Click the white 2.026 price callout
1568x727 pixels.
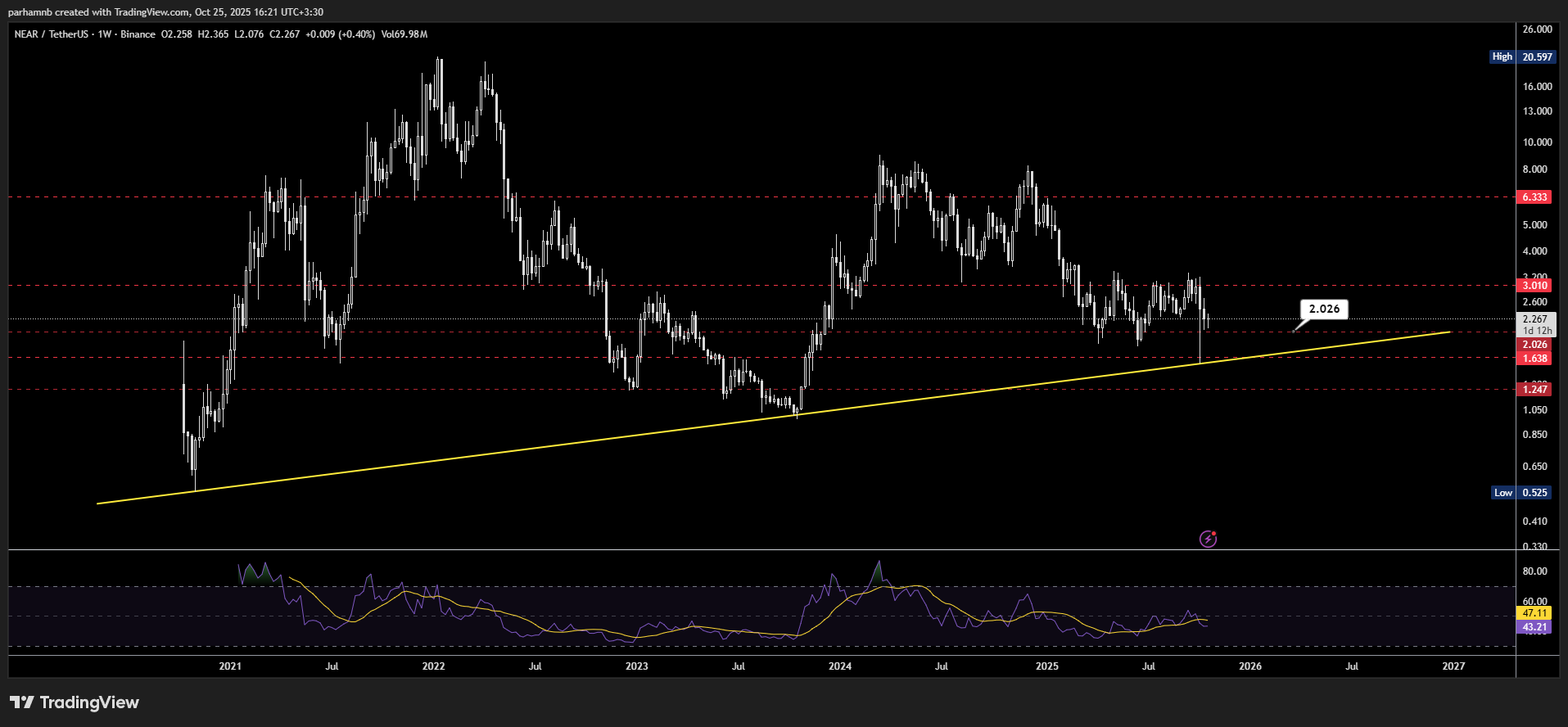[1324, 309]
